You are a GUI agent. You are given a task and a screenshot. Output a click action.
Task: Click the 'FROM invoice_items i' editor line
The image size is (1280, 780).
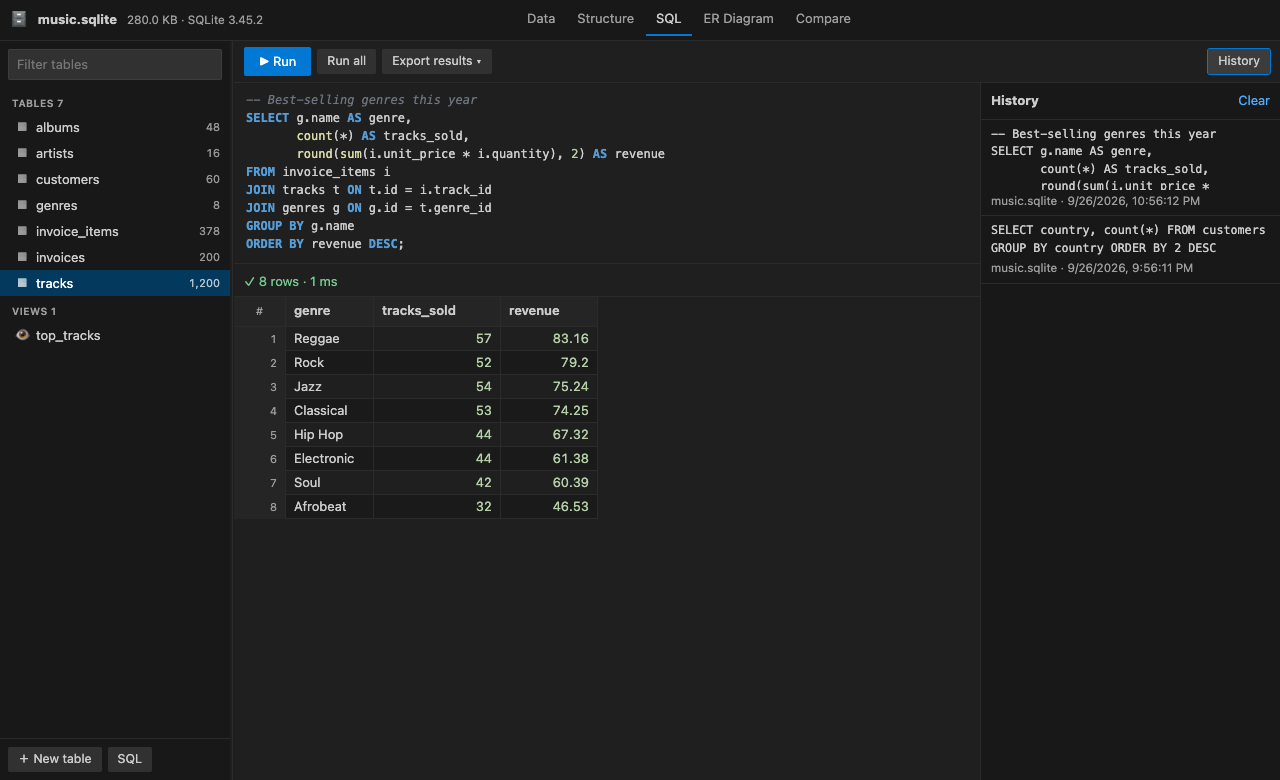pyautogui.click(x=318, y=172)
